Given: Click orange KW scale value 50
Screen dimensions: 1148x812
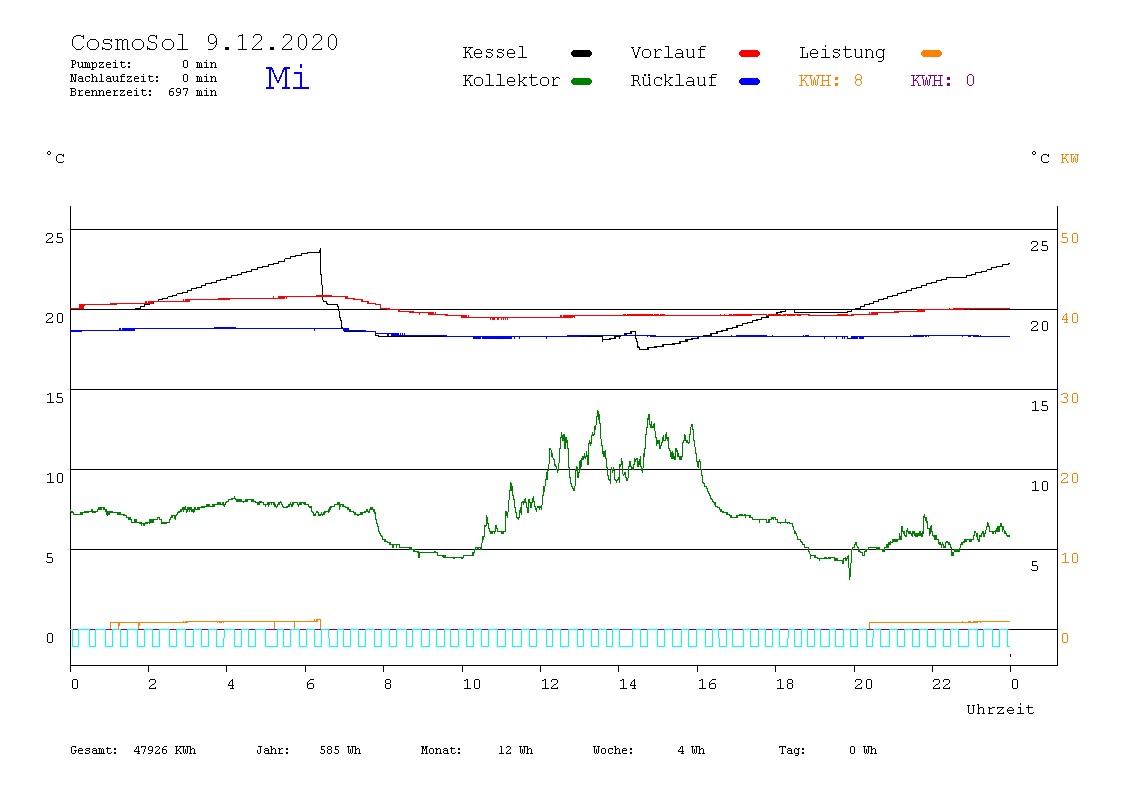Looking at the screenshot, I should tap(1070, 238).
